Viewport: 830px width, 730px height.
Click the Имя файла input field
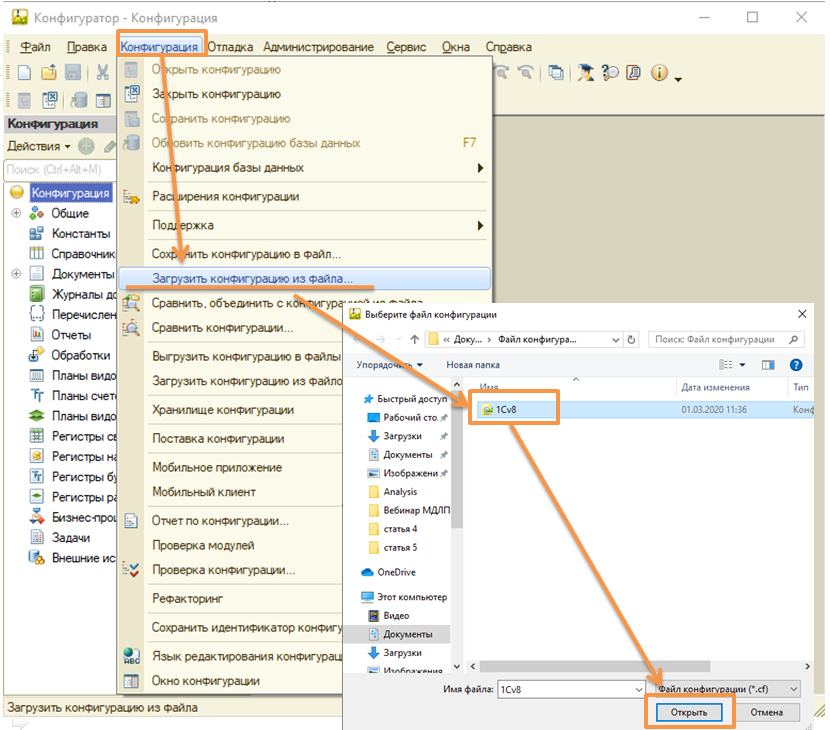point(570,689)
